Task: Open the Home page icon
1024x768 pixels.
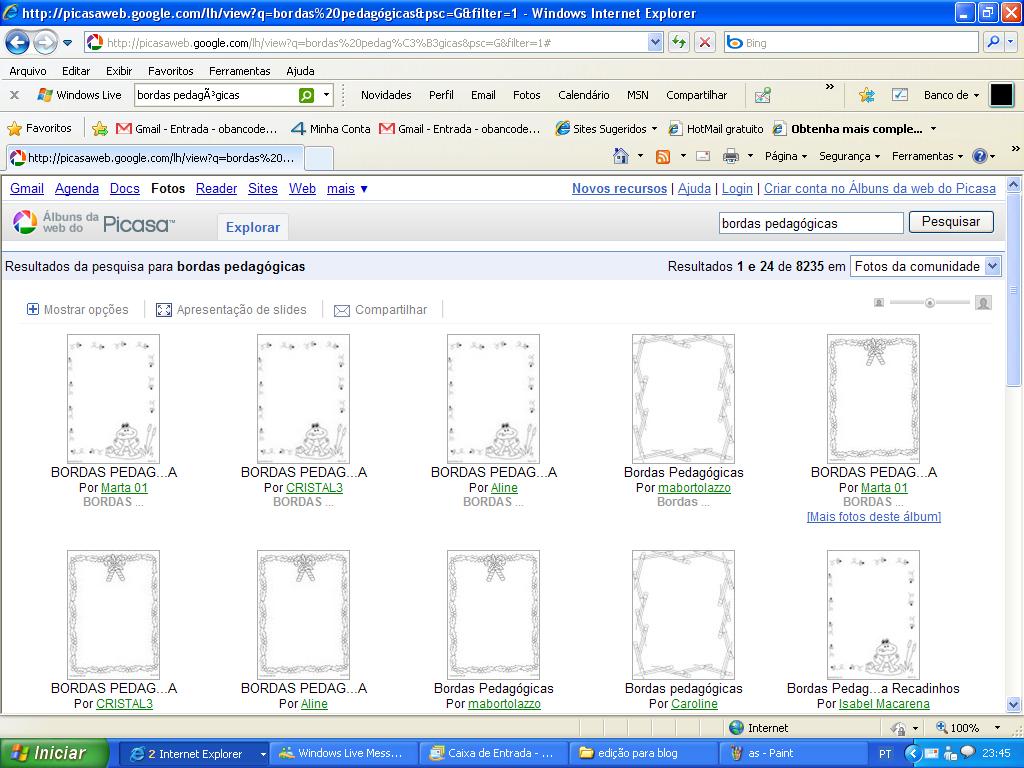Action: (x=621, y=156)
